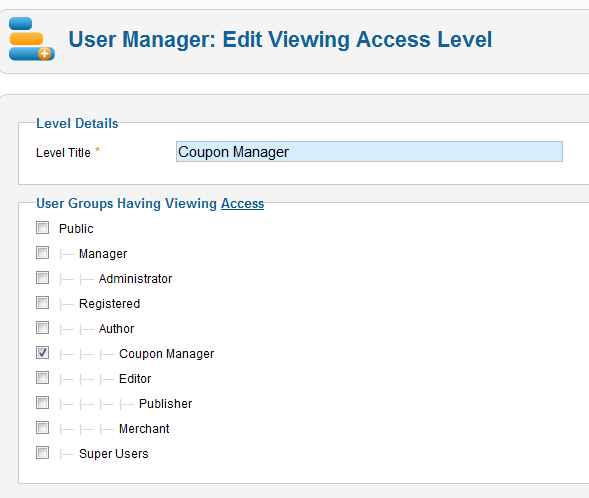Click the Edit Viewing Access Level heading
This screenshot has height=498, width=589.
tap(357, 39)
